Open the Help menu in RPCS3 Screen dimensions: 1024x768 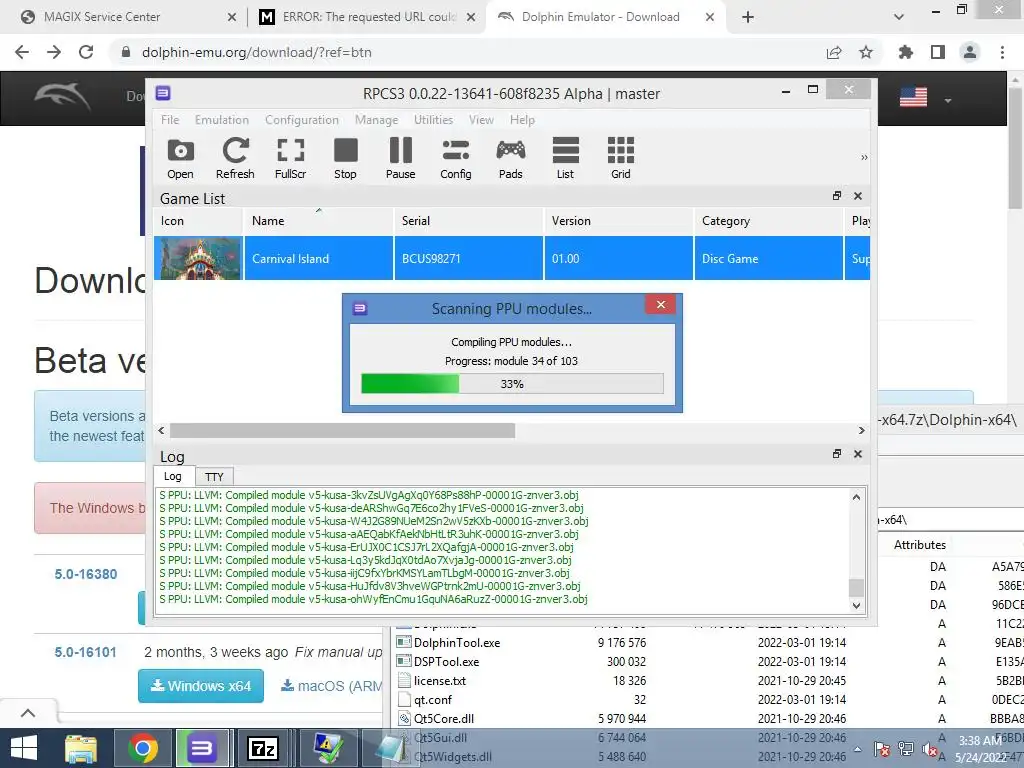522,120
